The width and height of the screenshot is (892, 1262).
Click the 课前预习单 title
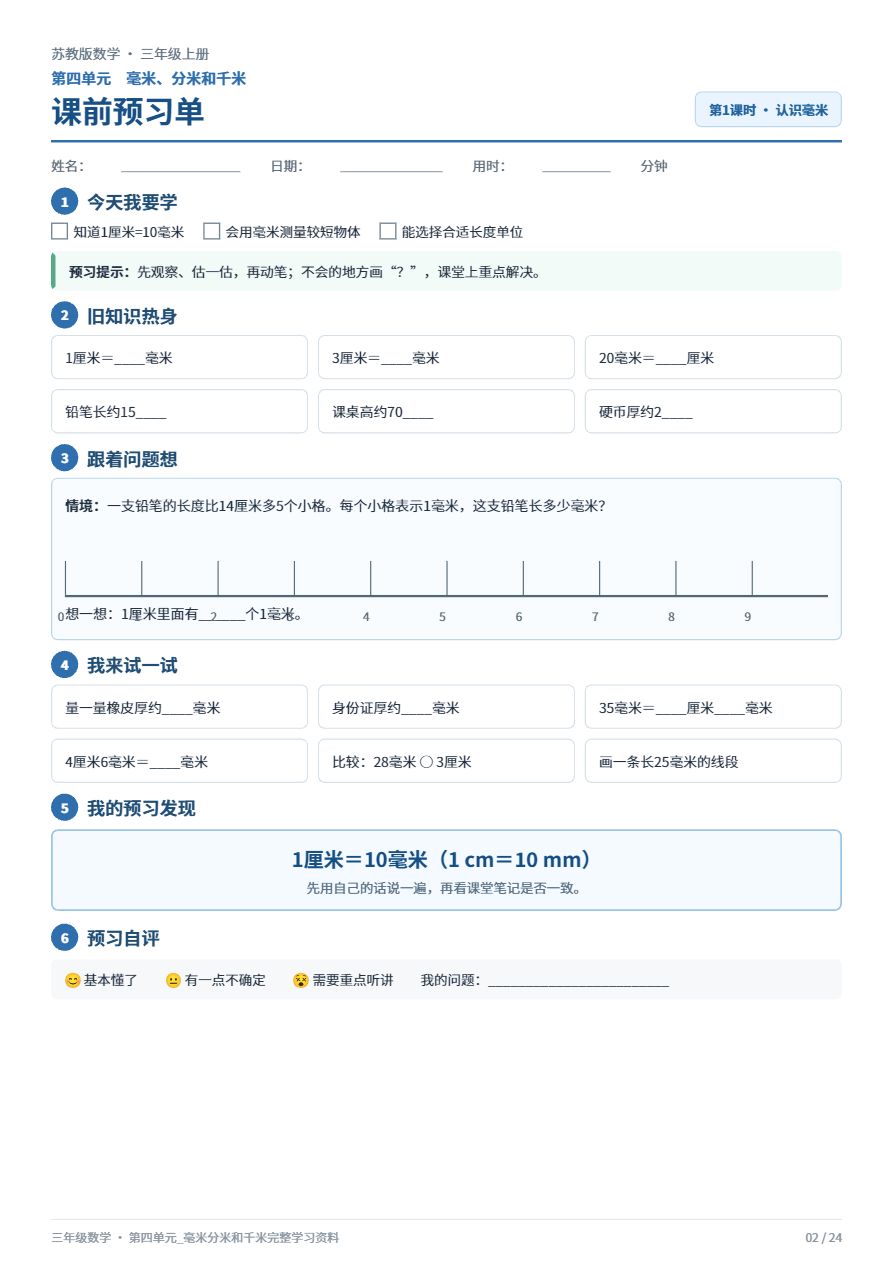[x=128, y=112]
